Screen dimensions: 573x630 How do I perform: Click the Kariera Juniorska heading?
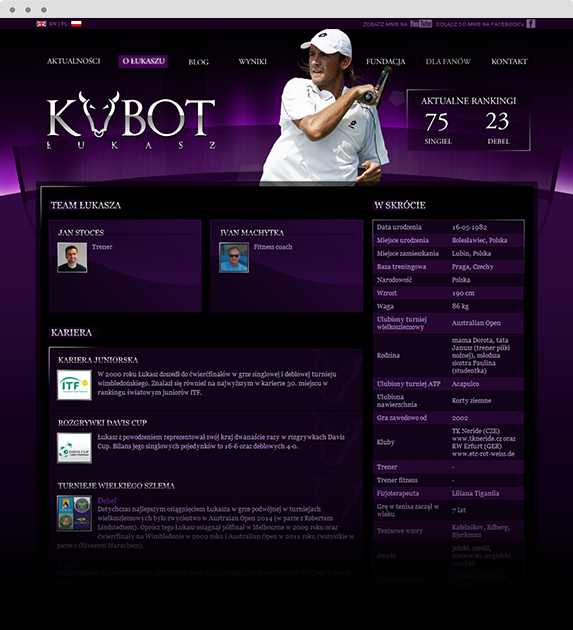(98, 360)
